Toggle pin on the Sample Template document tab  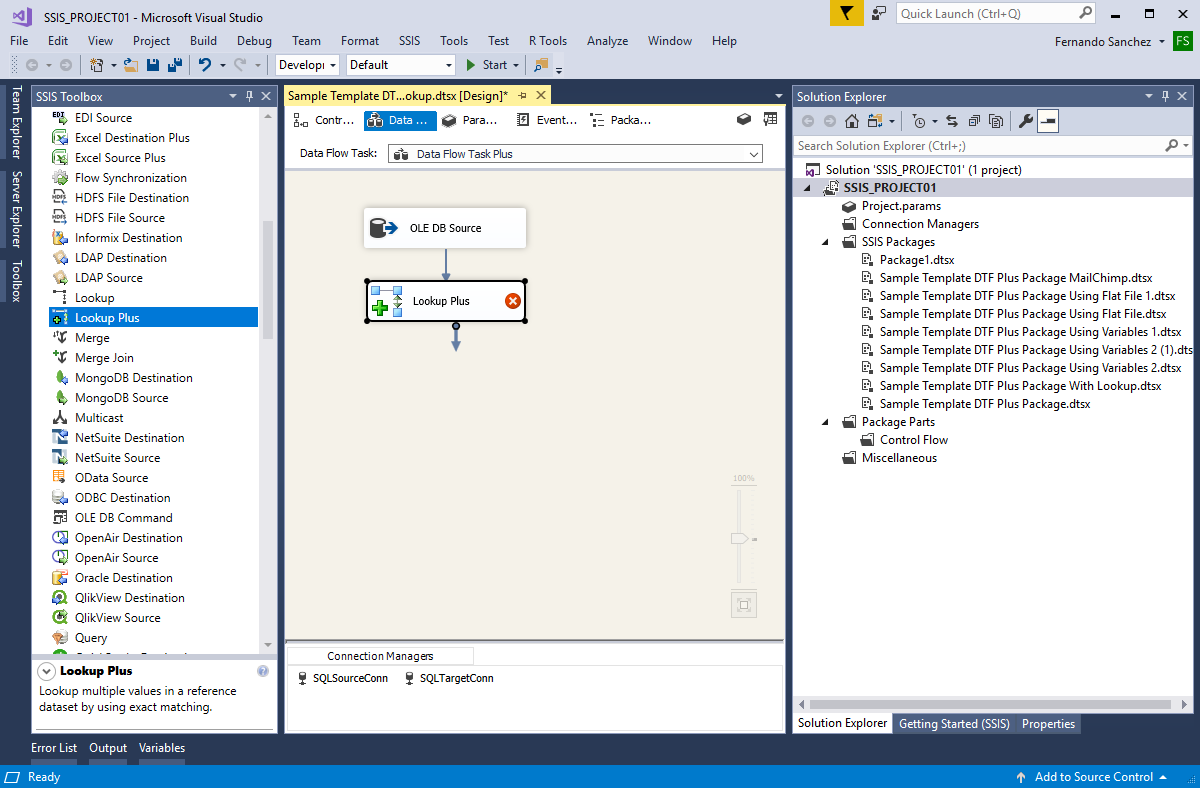click(522, 95)
